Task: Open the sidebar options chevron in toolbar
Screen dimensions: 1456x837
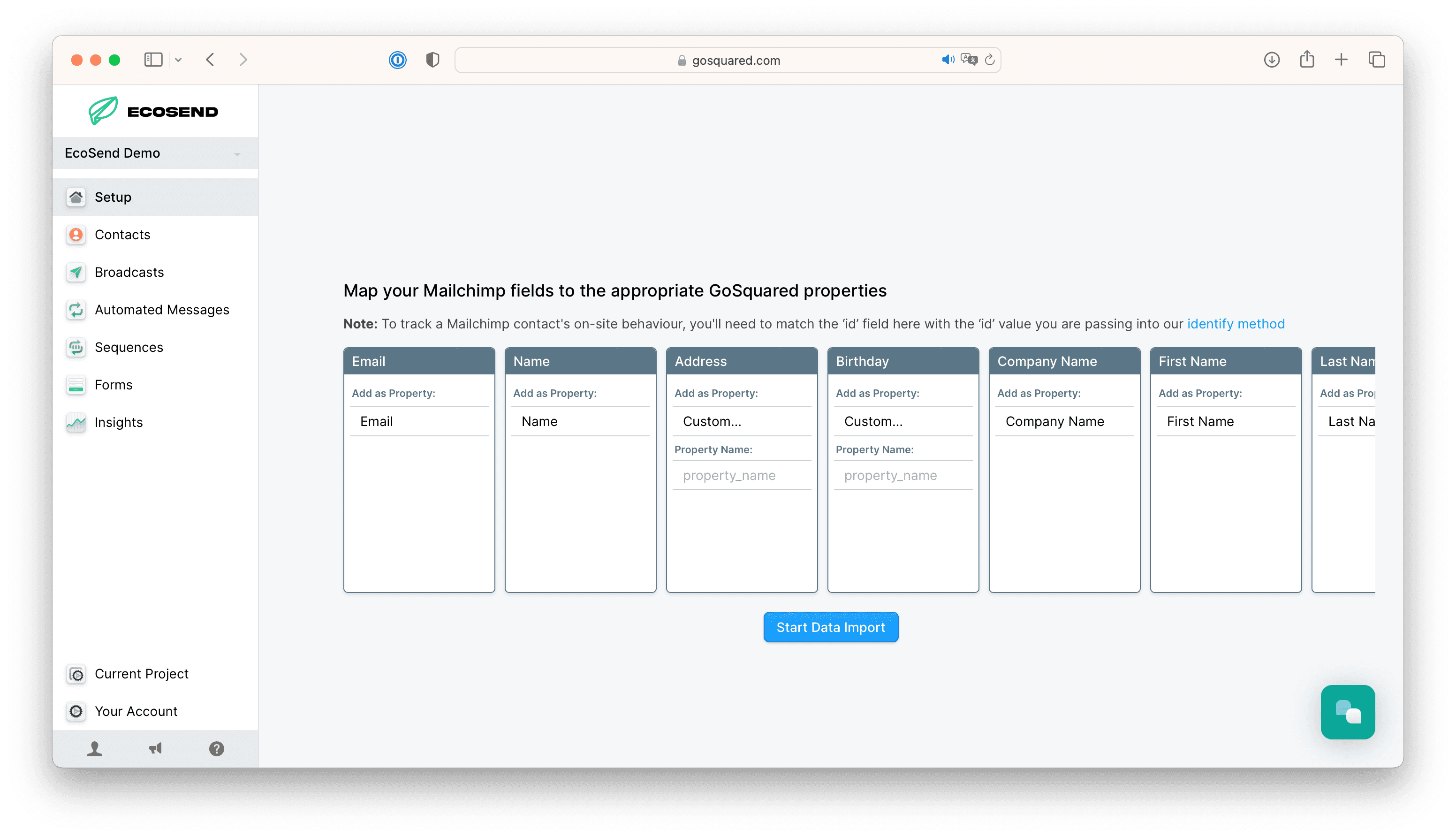Action: click(178, 60)
